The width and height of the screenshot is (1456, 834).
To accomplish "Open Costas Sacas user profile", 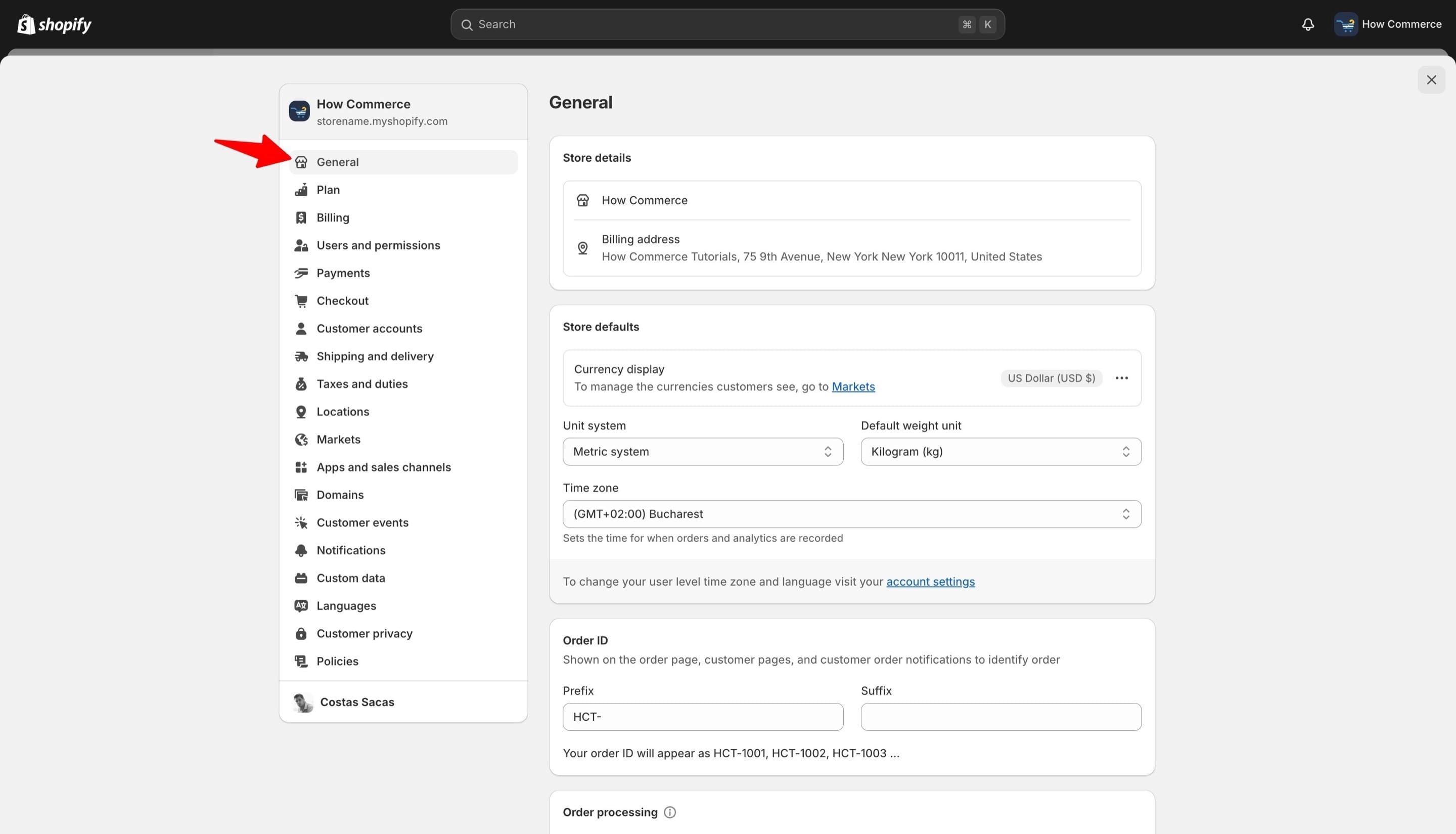I will [x=403, y=703].
